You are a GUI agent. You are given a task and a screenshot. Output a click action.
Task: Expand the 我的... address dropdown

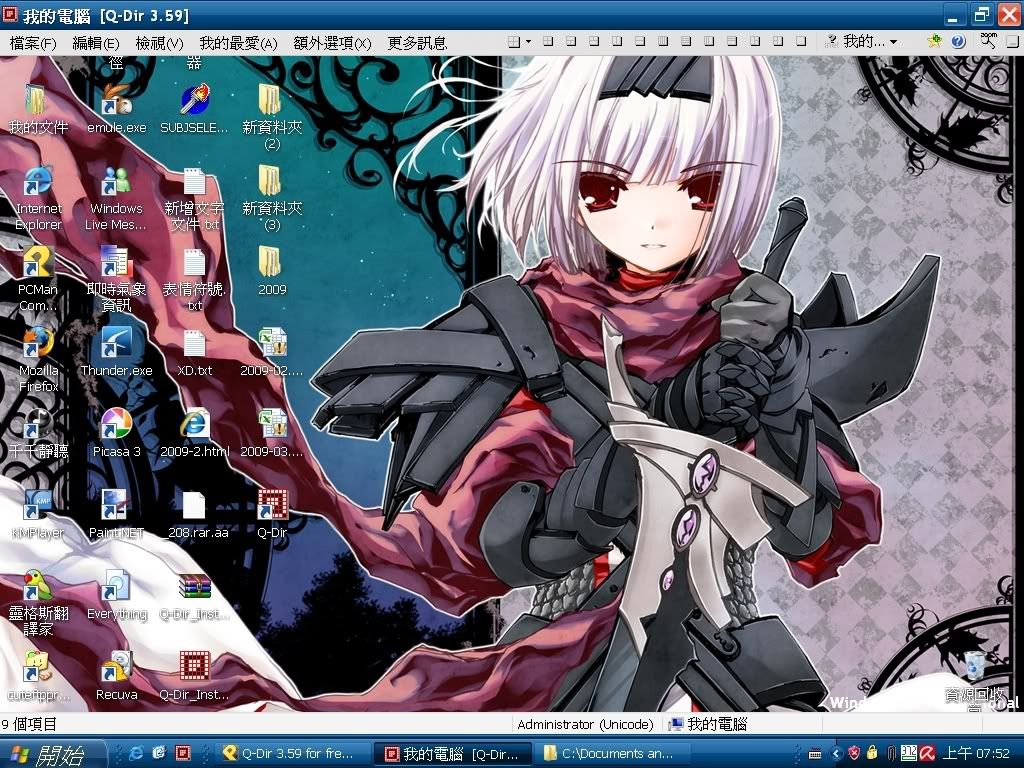[x=893, y=42]
